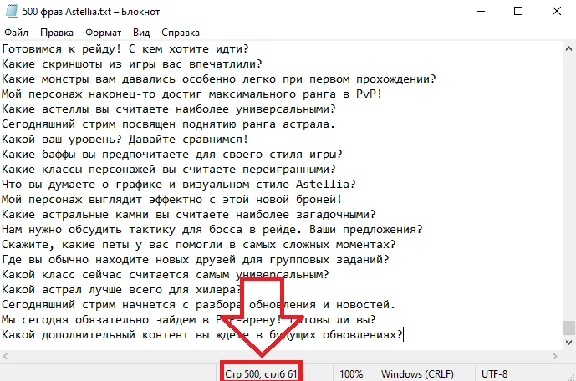This screenshot has width=576, height=381.
Task: Click the 100% zoom status field
Action: (x=351, y=374)
